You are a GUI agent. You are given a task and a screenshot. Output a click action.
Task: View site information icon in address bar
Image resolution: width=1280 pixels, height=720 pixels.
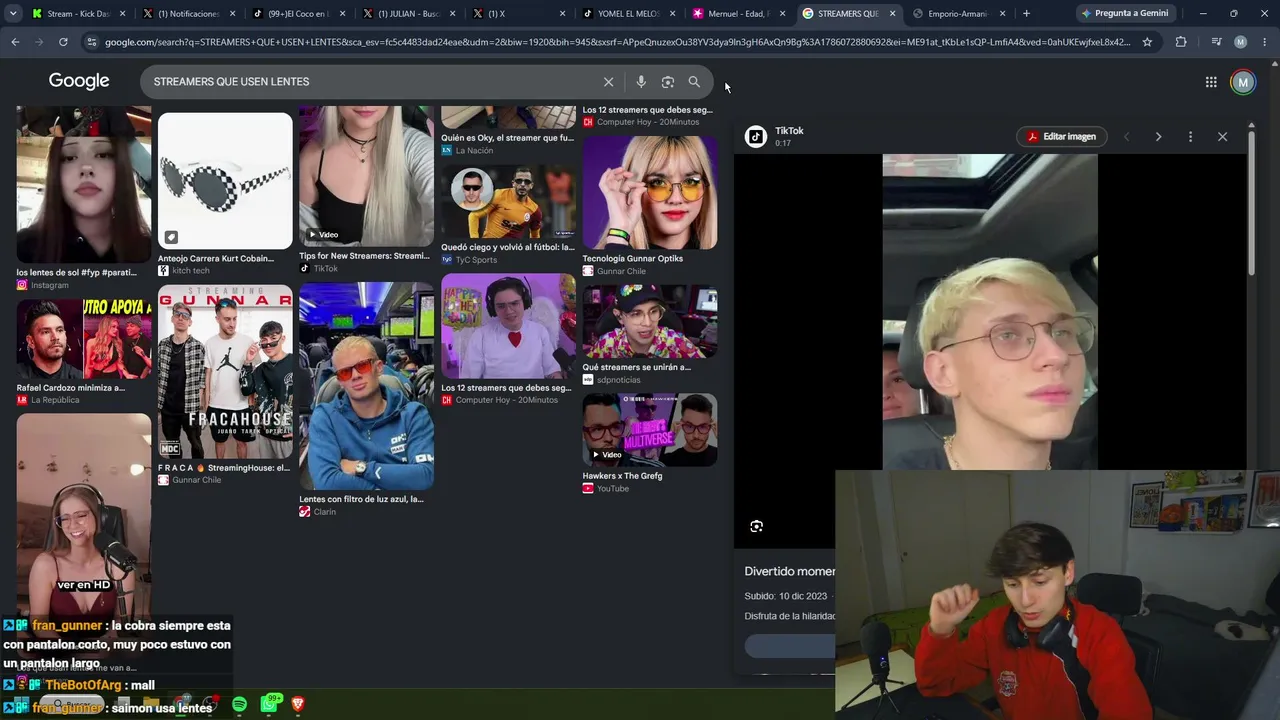click(92, 42)
